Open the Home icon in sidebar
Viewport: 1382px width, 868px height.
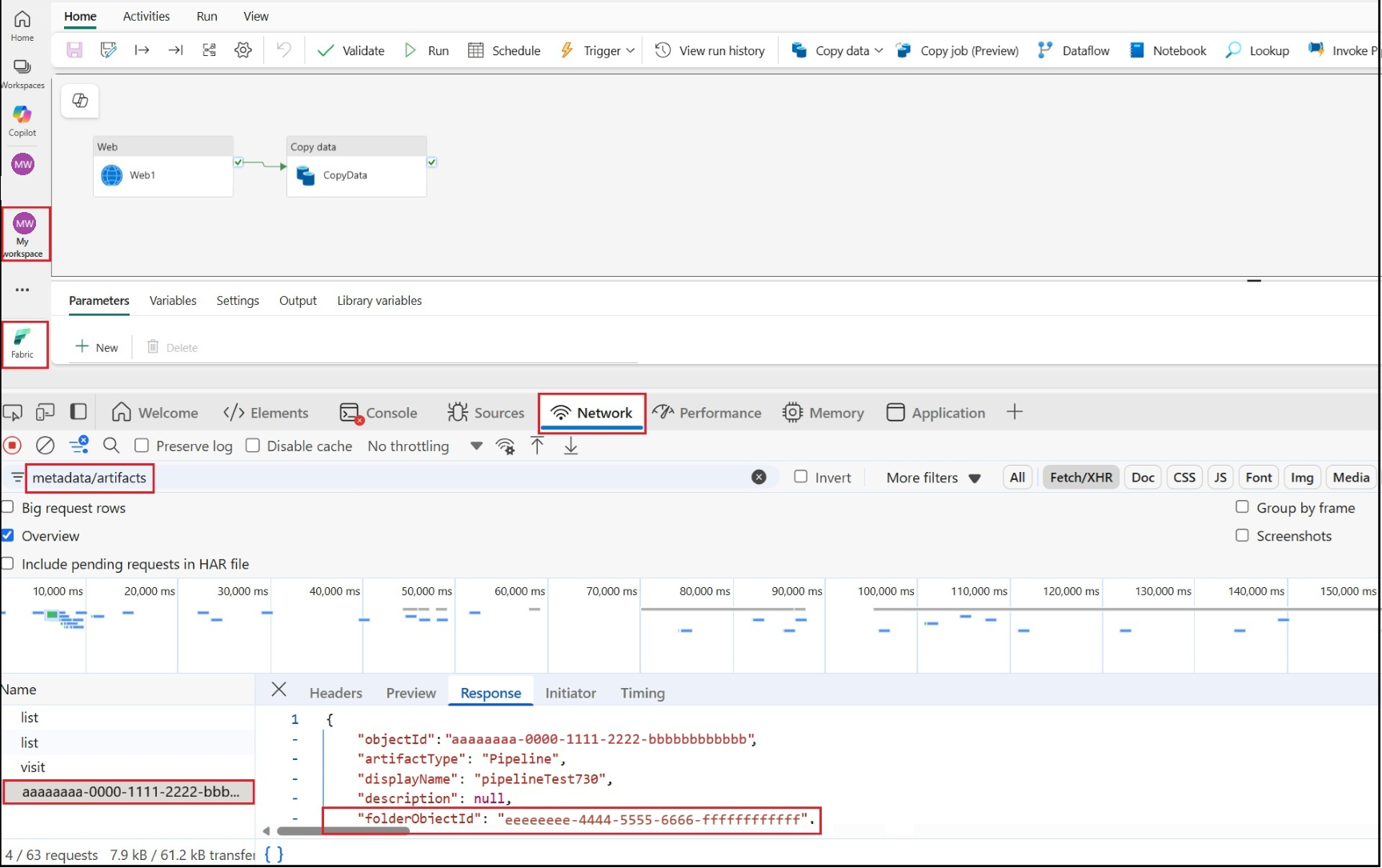(x=22, y=26)
